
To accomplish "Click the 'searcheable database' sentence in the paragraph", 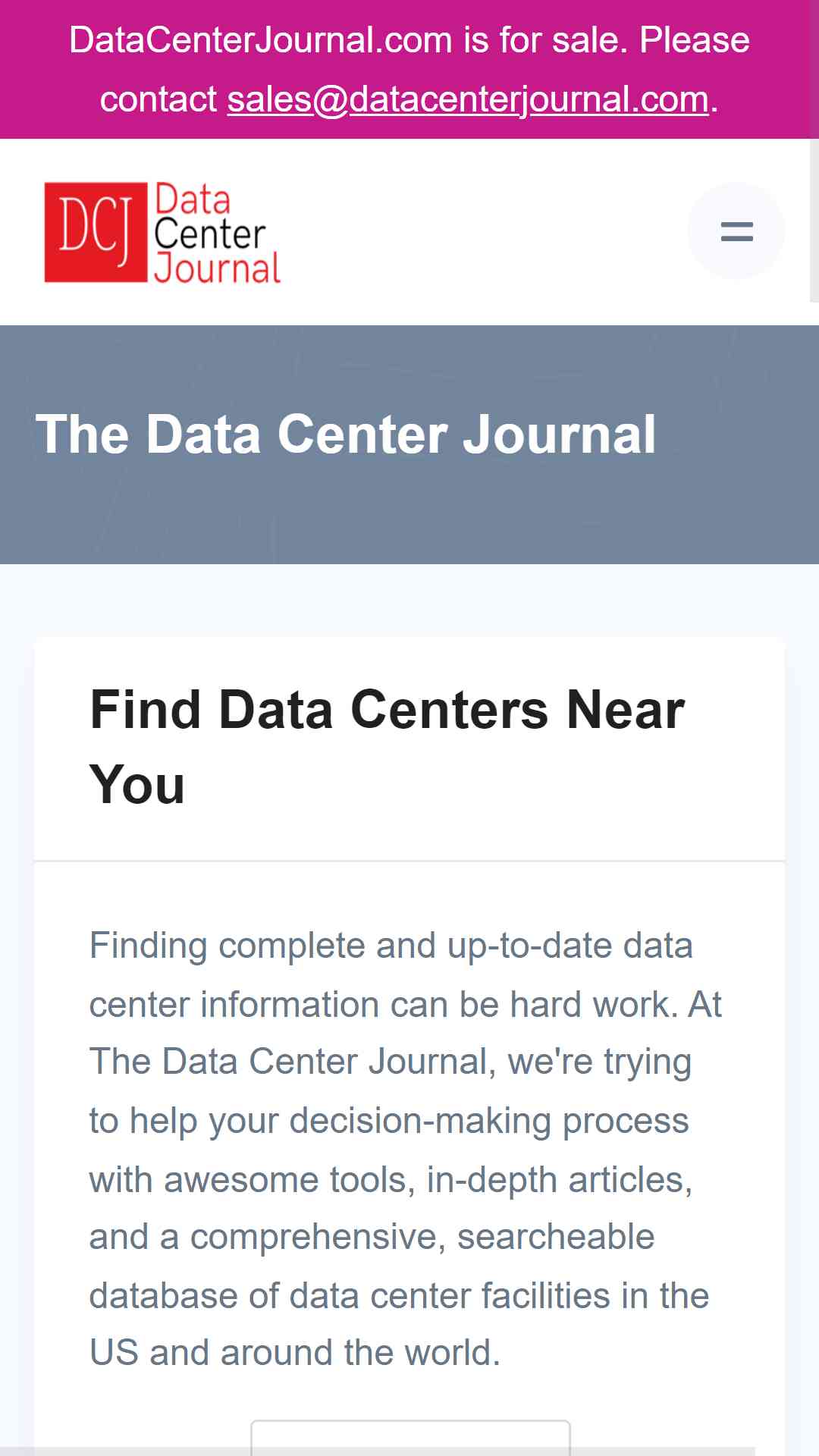I will pos(399,1266).
